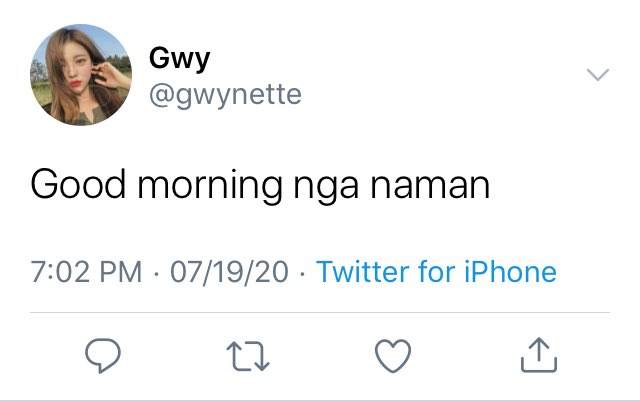Retweet the Good morning tweet
The image size is (640, 401).
pyautogui.click(x=248, y=356)
